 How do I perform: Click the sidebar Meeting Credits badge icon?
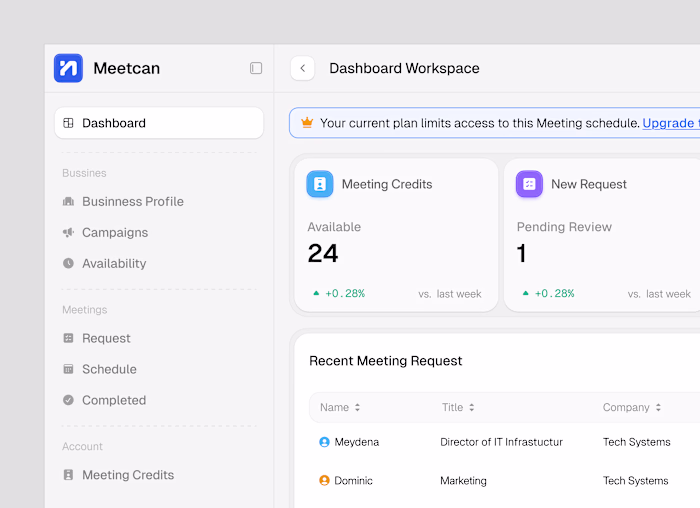[x=68, y=475]
